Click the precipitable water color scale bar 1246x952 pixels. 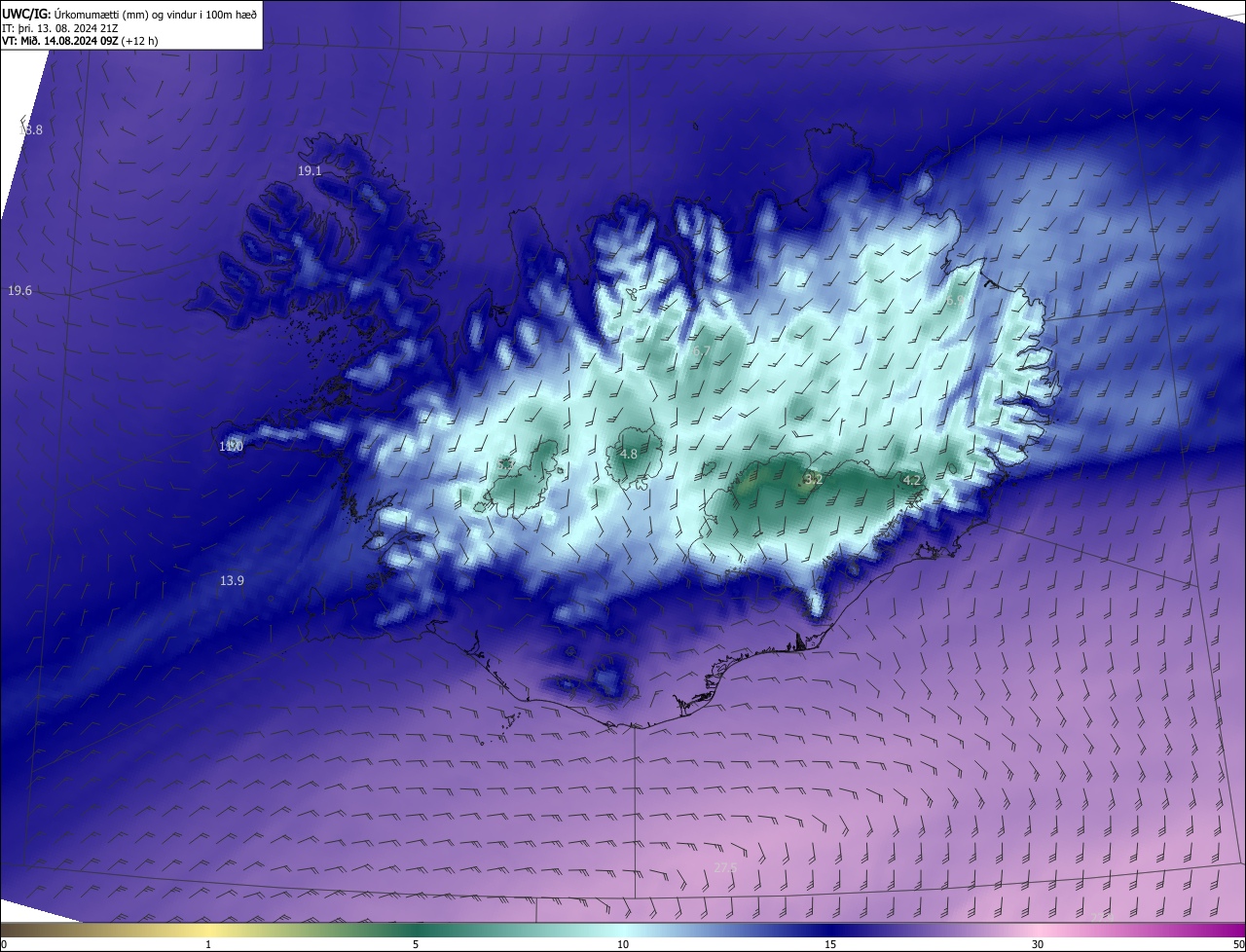(623, 930)
